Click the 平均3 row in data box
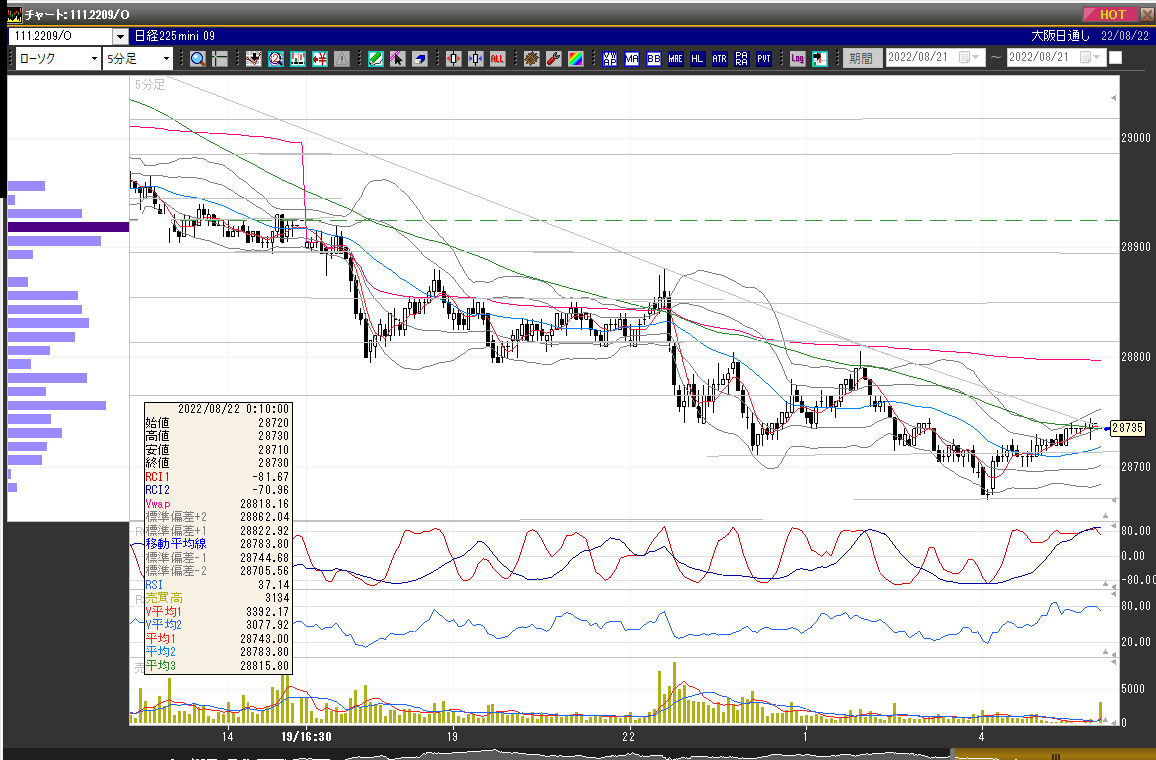Screen dimensions: 1156x760 pyautogui.click(x=217, y=666)
